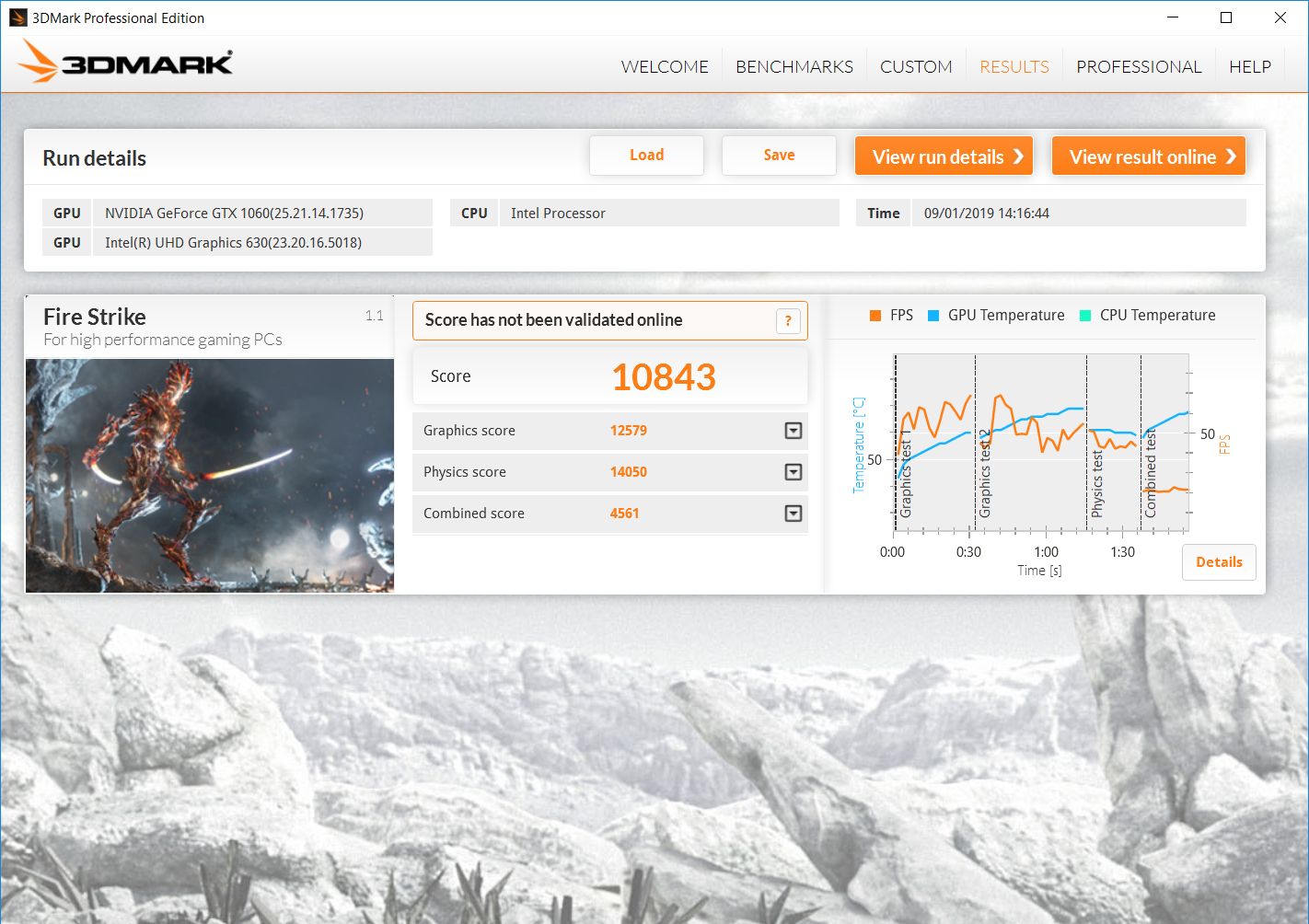Image resolution: width=1309 pixels, height=924 pixels.
Task: Click the orange FPS legend swatch
Action: pyautogui.click(x=875, y=316)
